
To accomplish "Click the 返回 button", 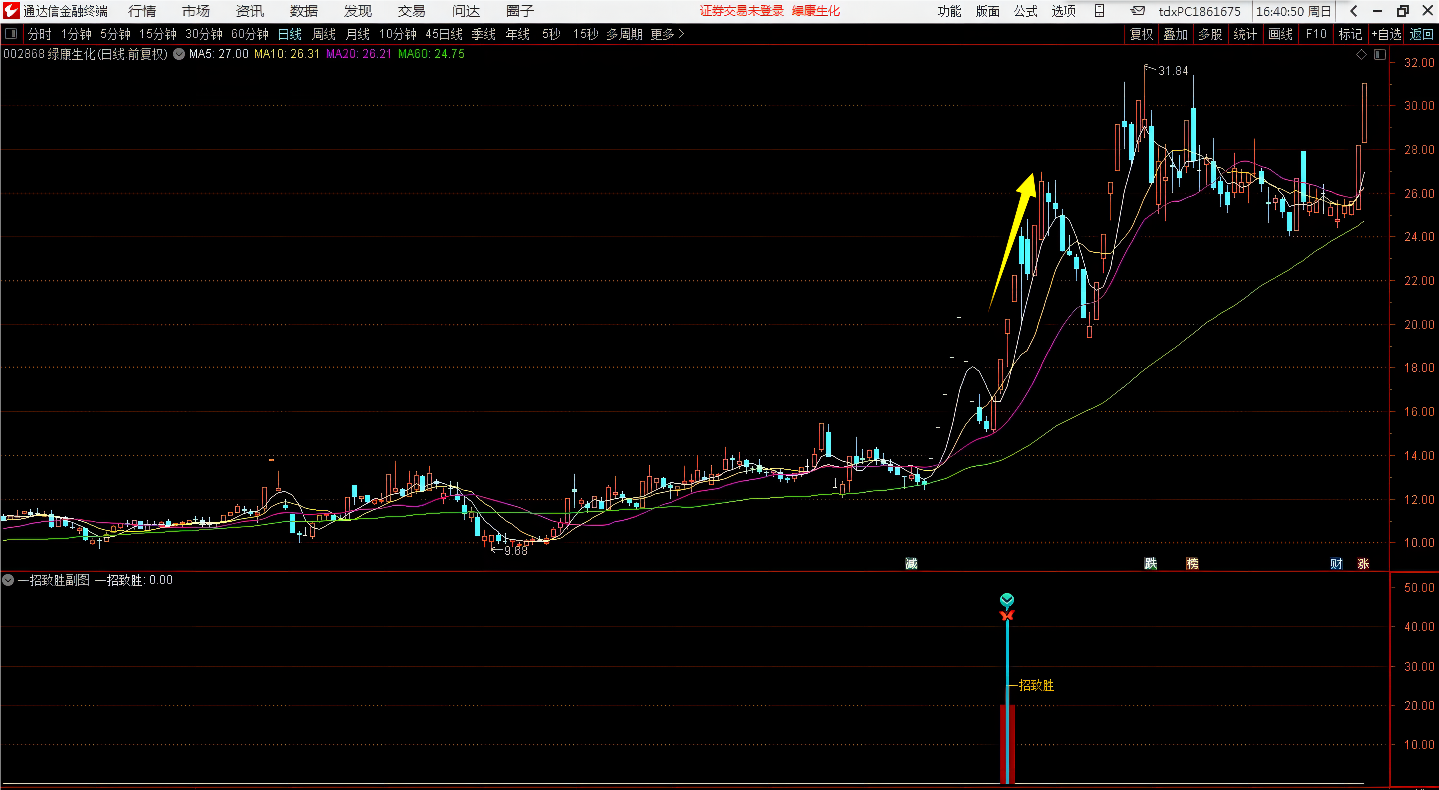I will [1421, 34].
